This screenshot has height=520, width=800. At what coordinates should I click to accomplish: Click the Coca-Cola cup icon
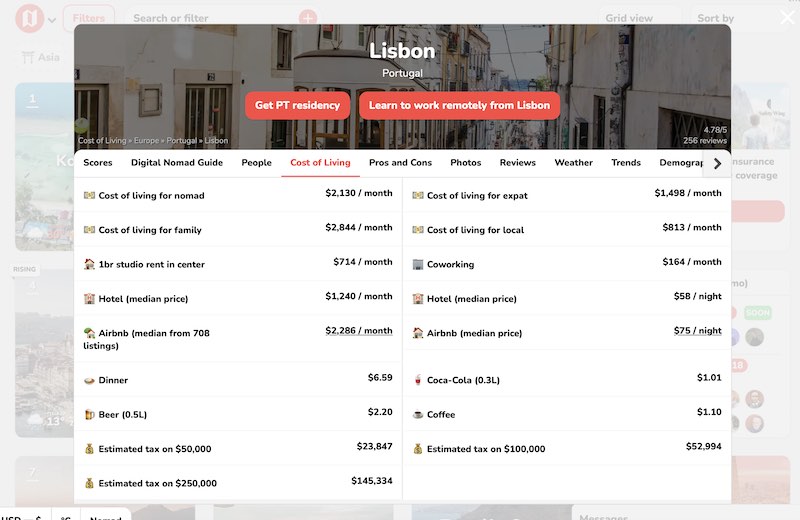(x=418, y=380)
